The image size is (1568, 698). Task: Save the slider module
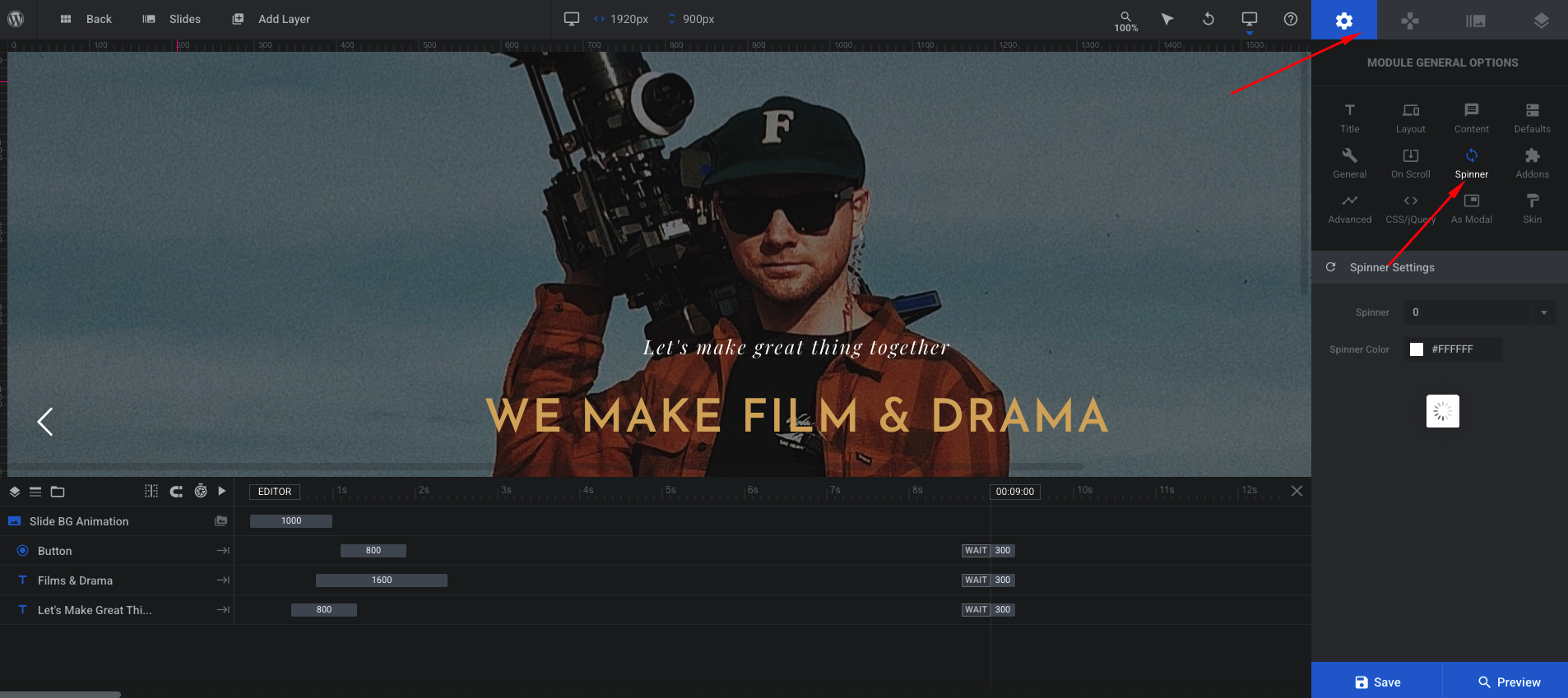tap(1377, 682)
